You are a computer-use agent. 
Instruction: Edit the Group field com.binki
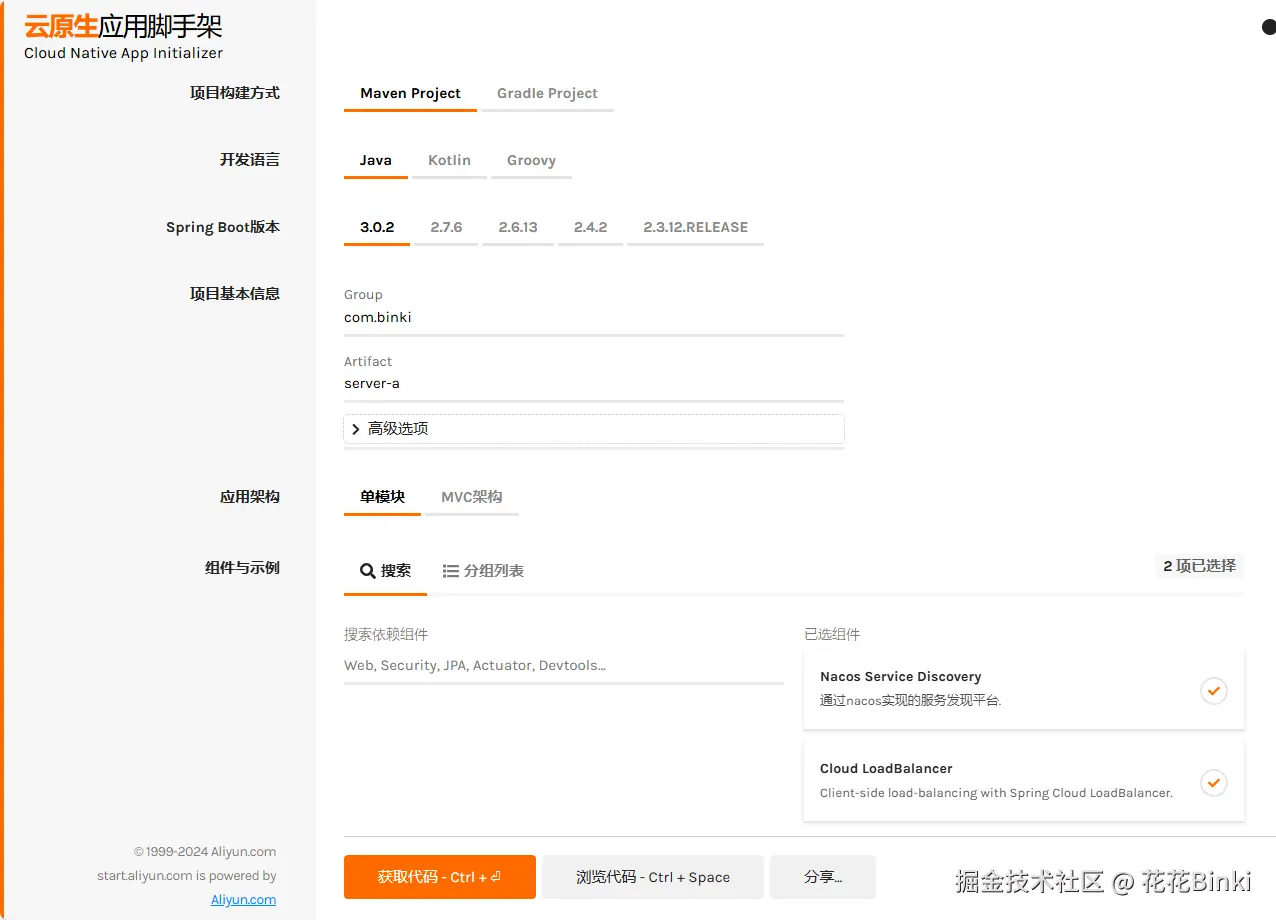tap(594, 318)
